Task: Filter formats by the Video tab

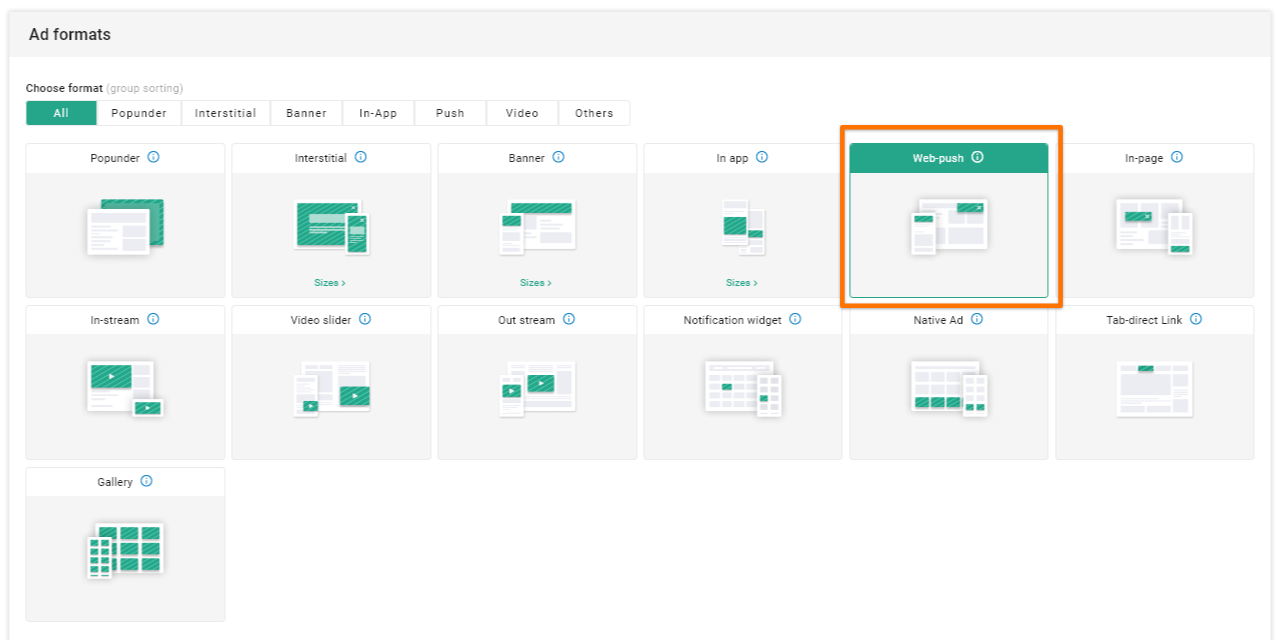Action: point(522,113)
